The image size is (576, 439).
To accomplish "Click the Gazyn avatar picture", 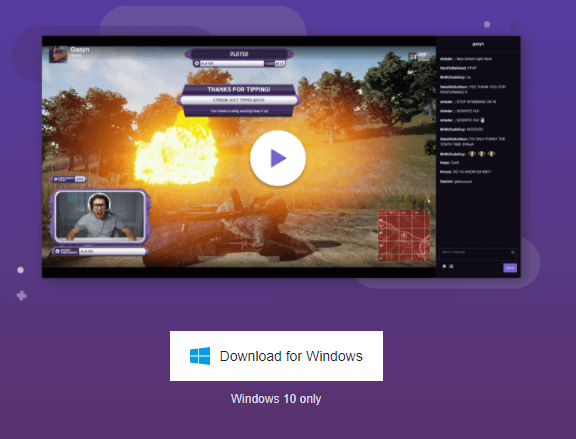I will coord(58,54).
